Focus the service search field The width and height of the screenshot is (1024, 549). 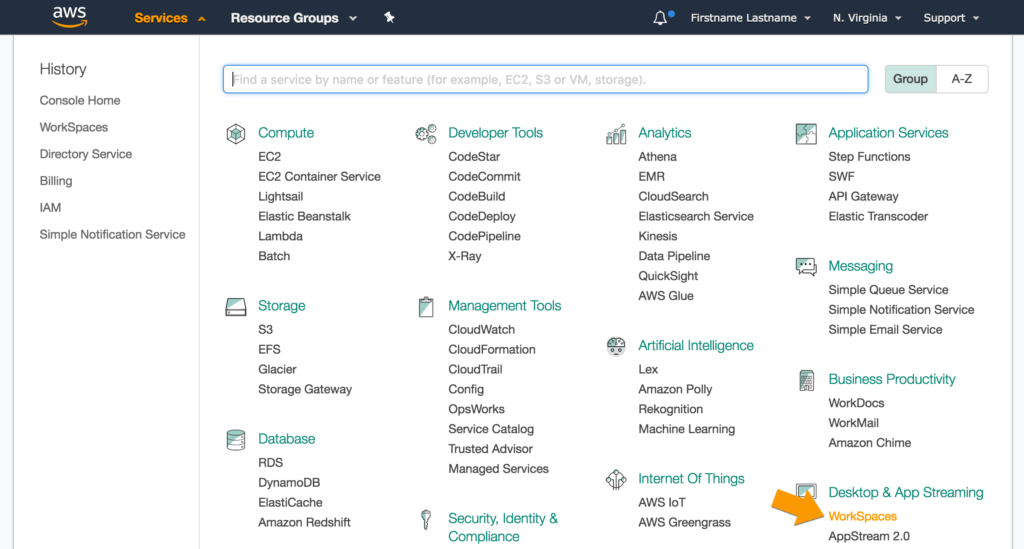coord(545,79)
